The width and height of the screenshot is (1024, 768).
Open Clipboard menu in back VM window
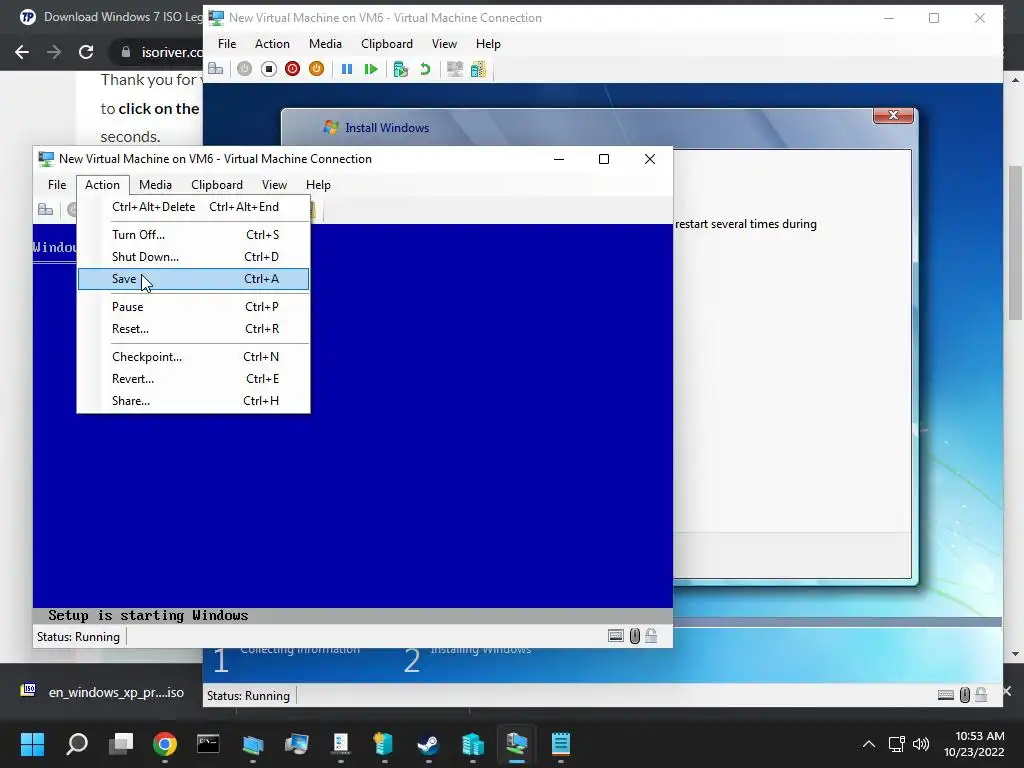click(x=387, y=44)
